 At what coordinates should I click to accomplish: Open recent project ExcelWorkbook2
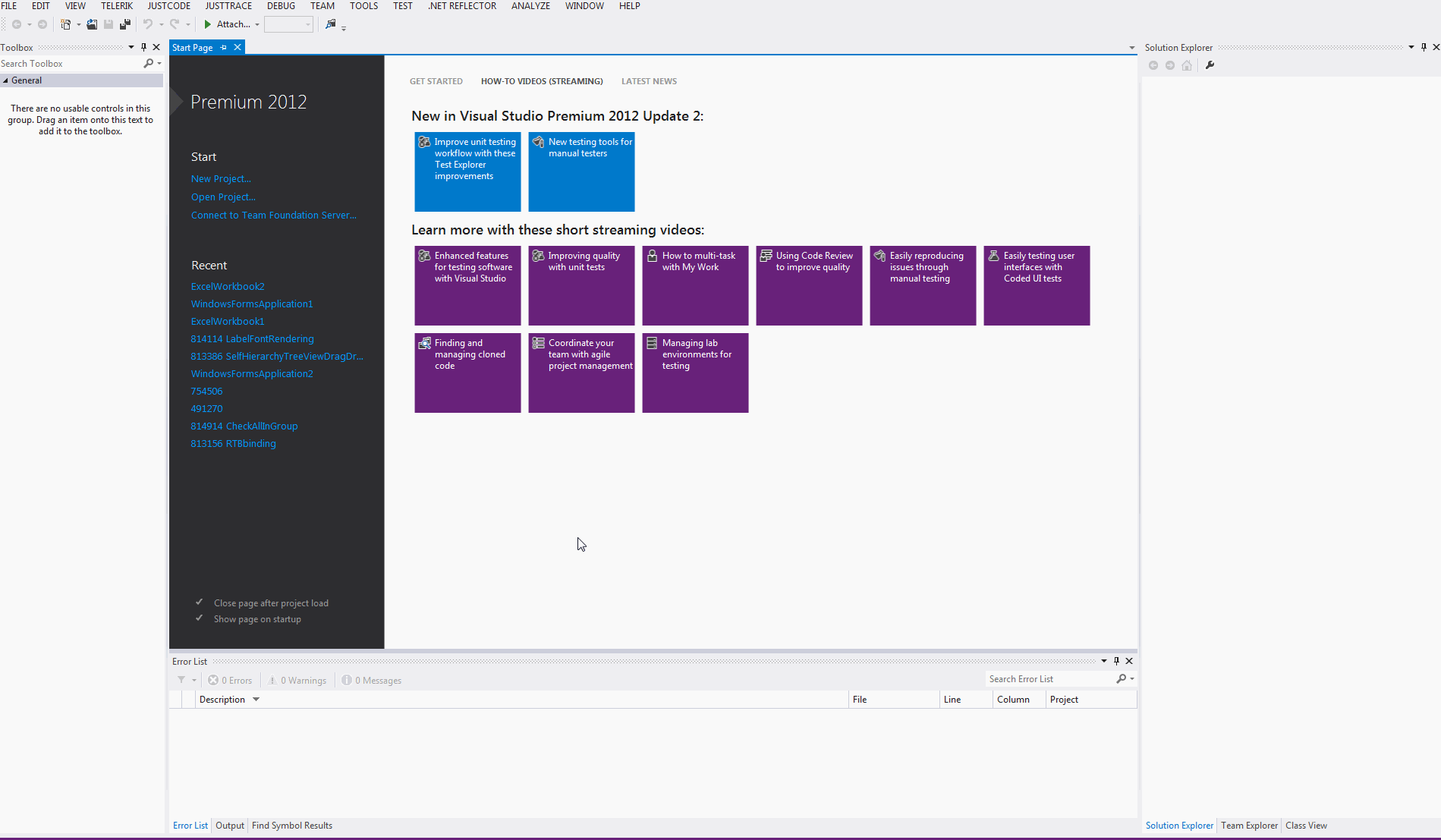click(228, 286)
